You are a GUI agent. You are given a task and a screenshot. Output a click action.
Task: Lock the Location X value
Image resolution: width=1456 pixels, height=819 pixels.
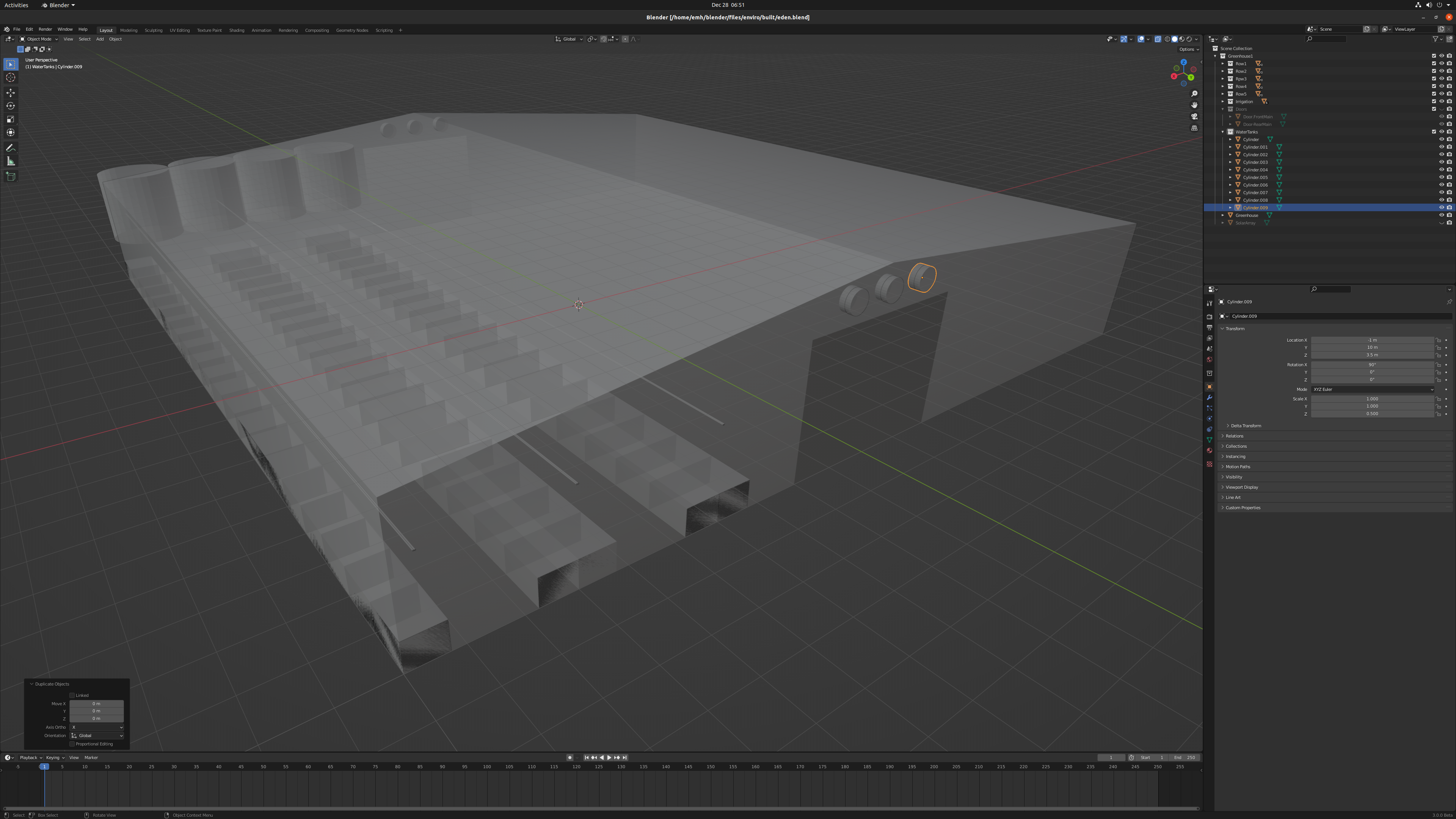click(x=1438, y=340)
